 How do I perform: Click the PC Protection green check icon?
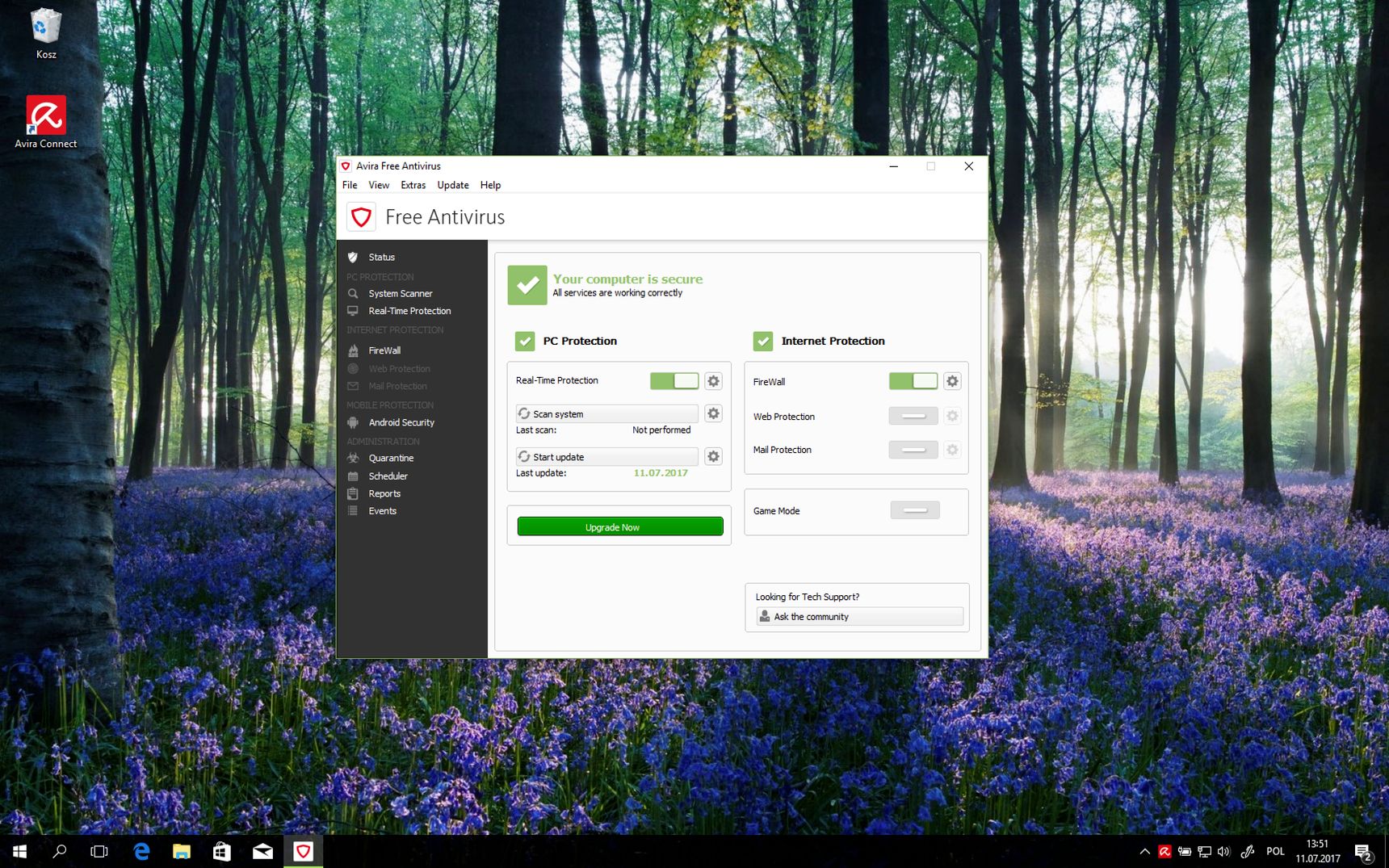525,342
